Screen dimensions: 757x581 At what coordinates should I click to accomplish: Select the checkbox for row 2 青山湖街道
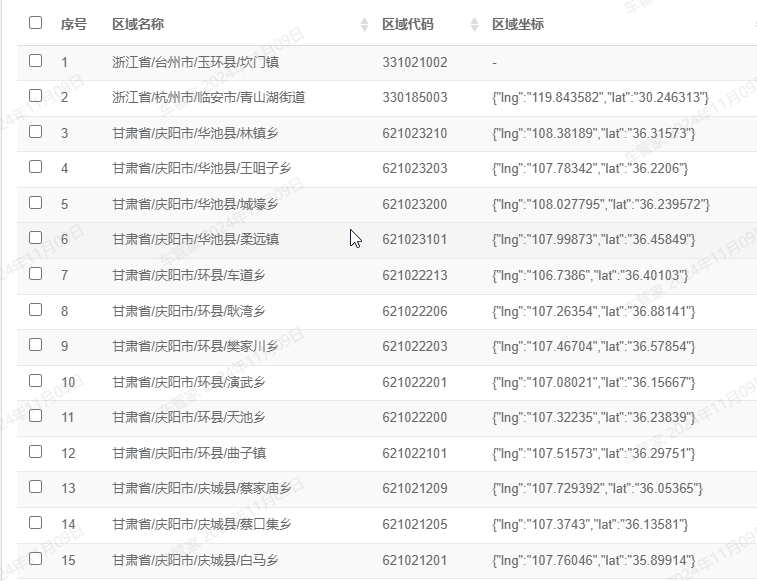pos(36,96)
